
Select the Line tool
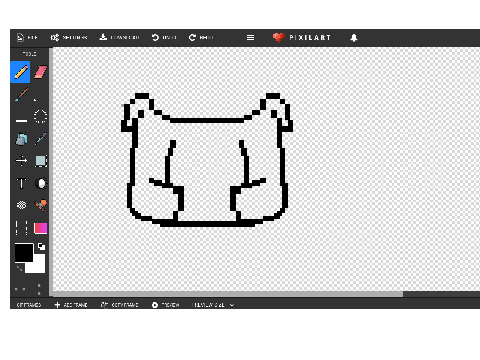21,120
